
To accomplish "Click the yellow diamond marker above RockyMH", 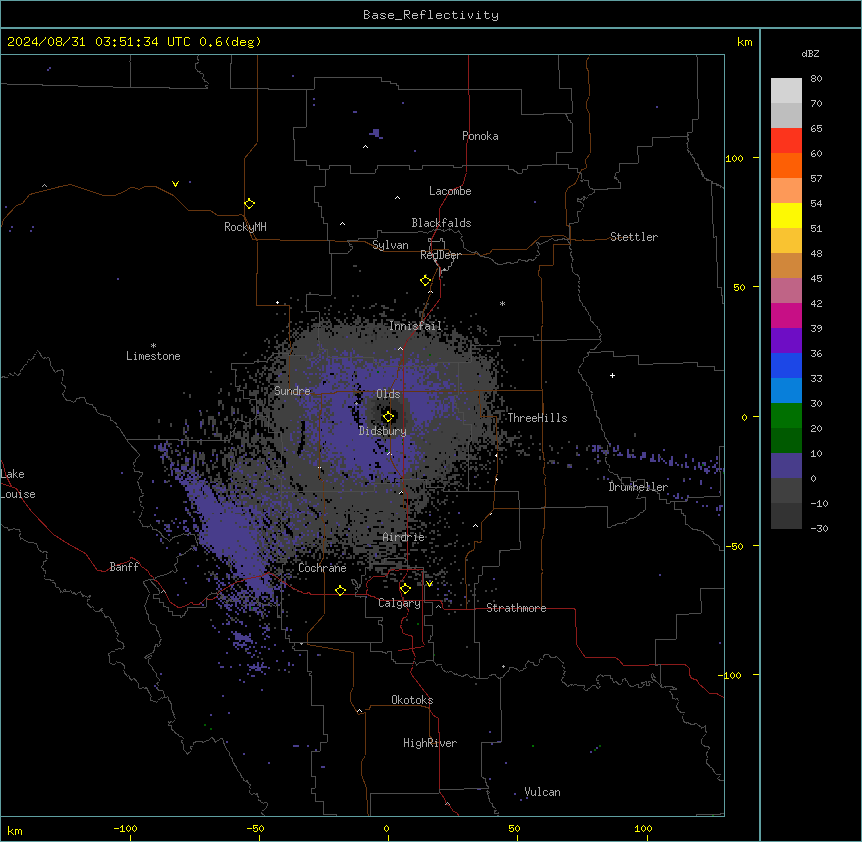I will pos(249,203).
